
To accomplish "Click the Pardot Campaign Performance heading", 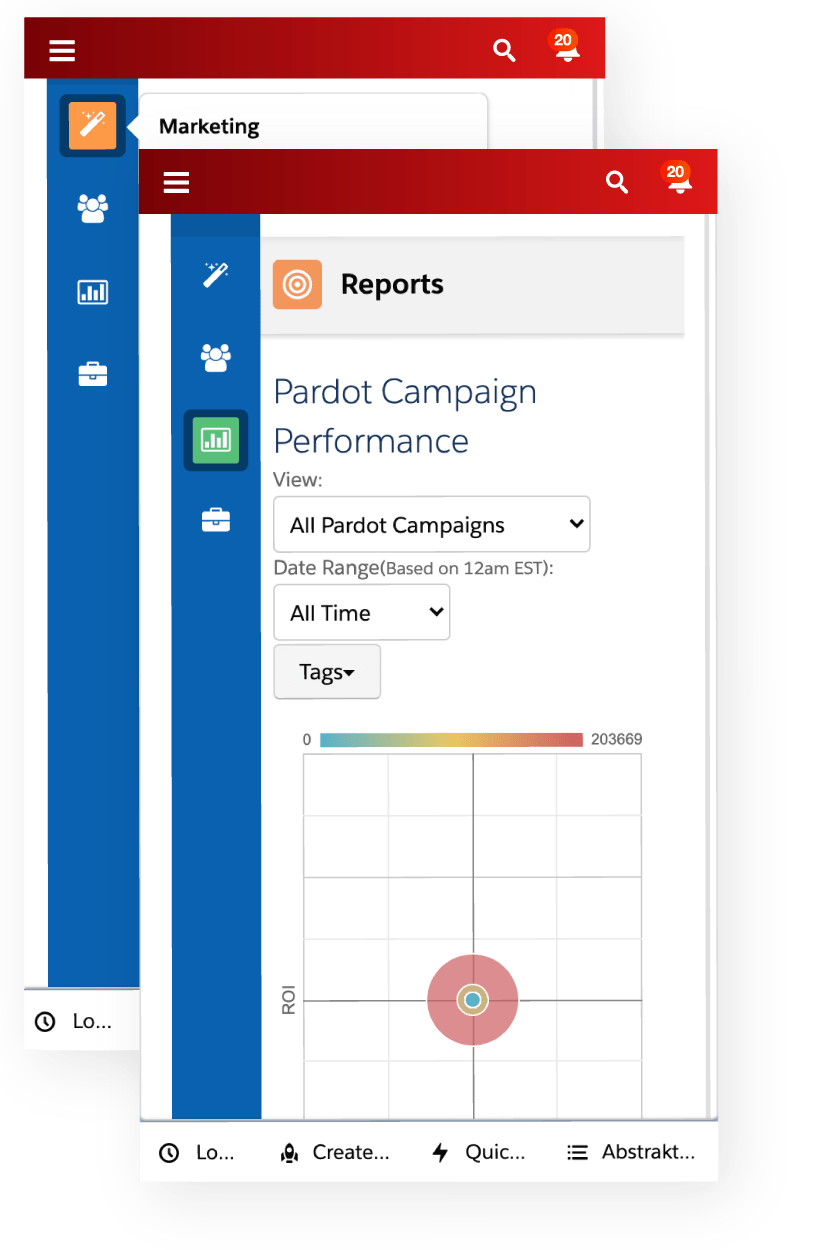I will (405, 416).
